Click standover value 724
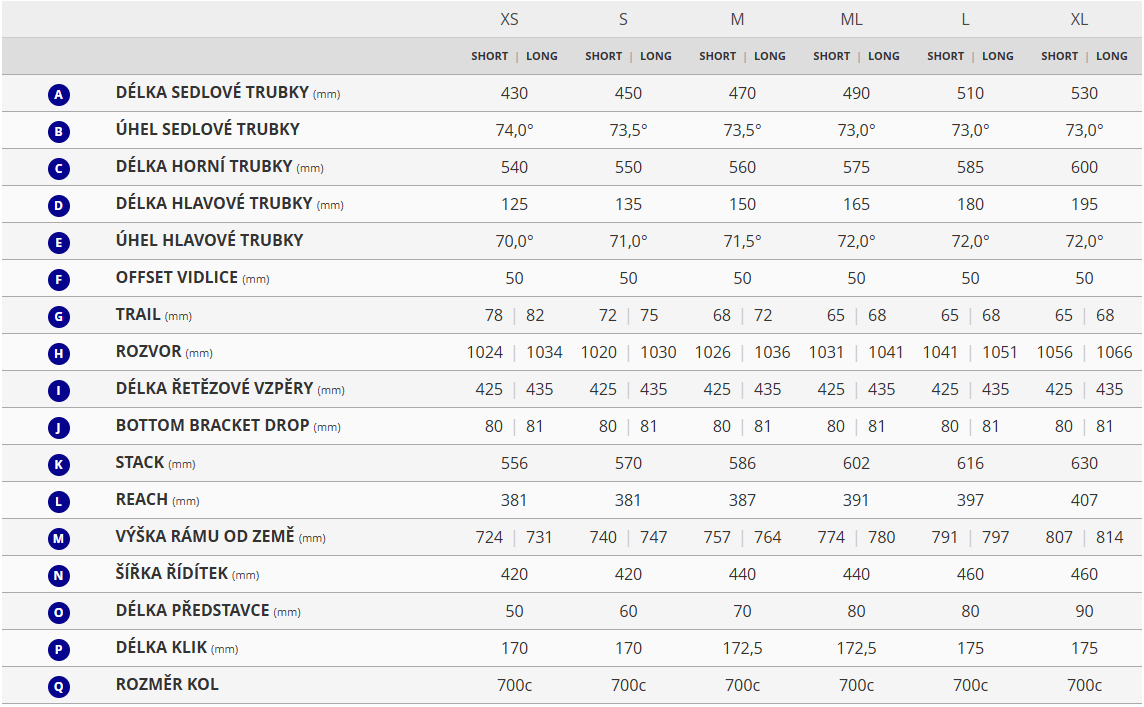 pyautogui.click(x=490, y=538)
